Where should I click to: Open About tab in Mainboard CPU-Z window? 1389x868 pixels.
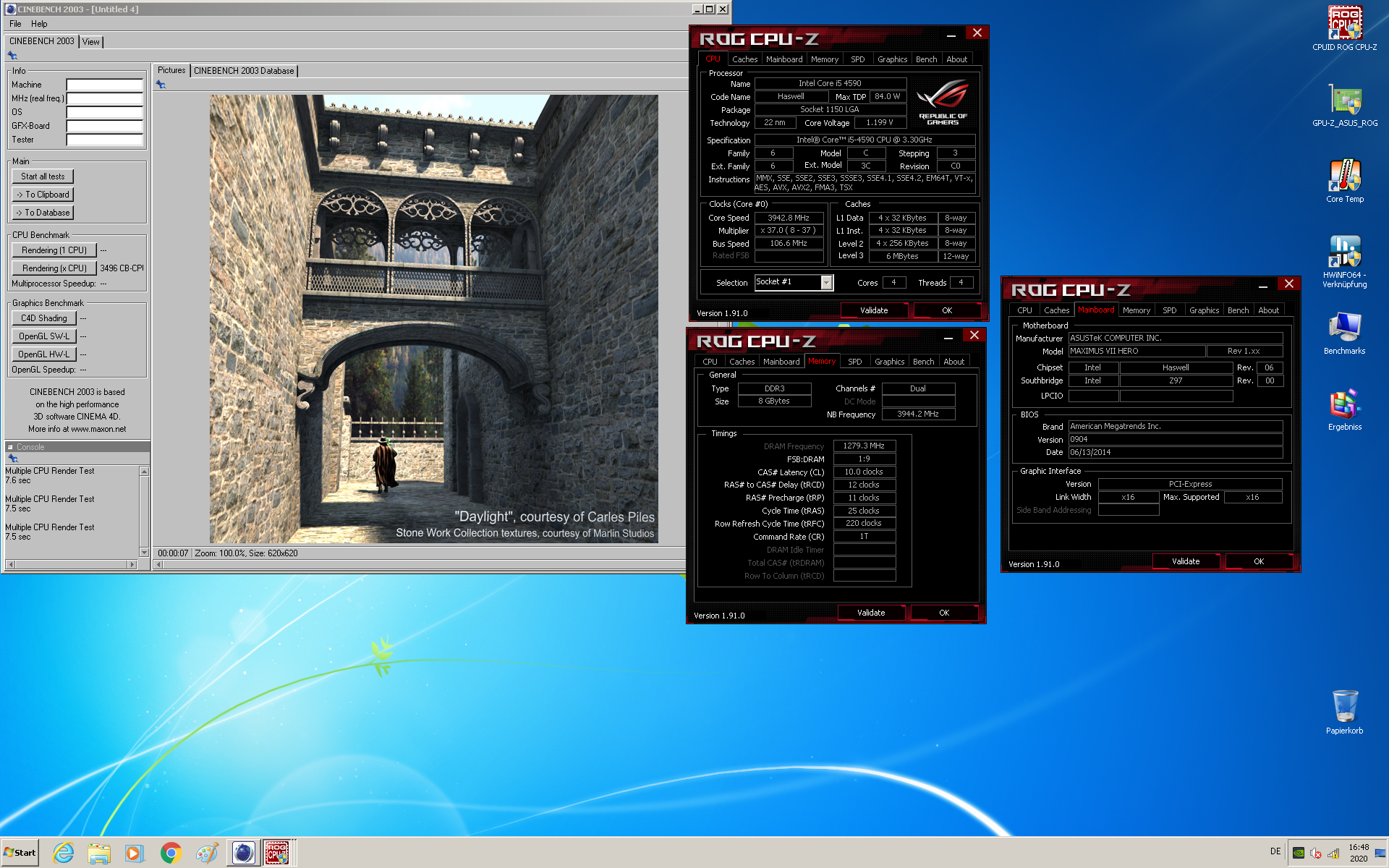(1268, 310)
